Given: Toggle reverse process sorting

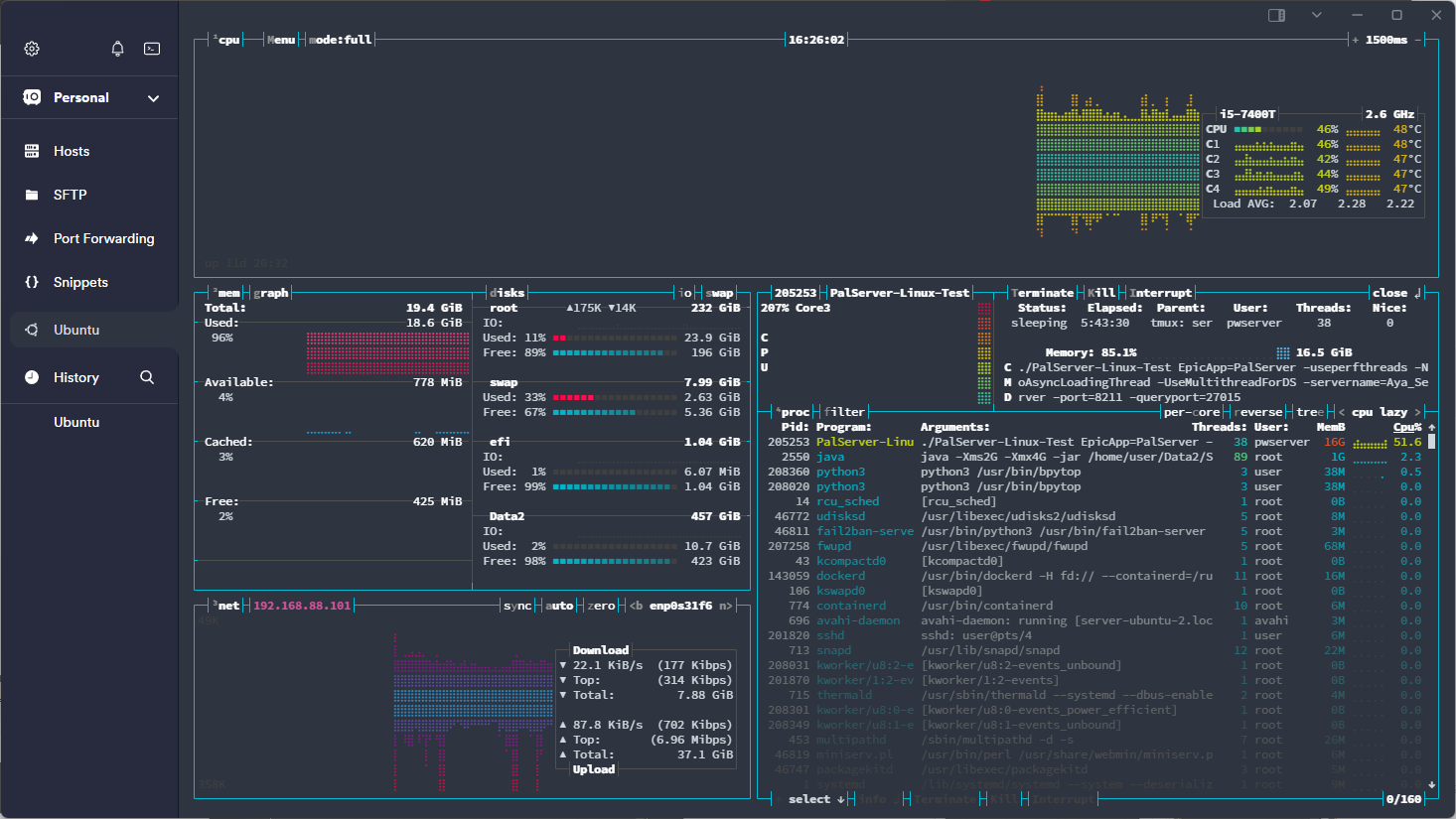Looking at the screenshot, I should [x=1259, y=412].
